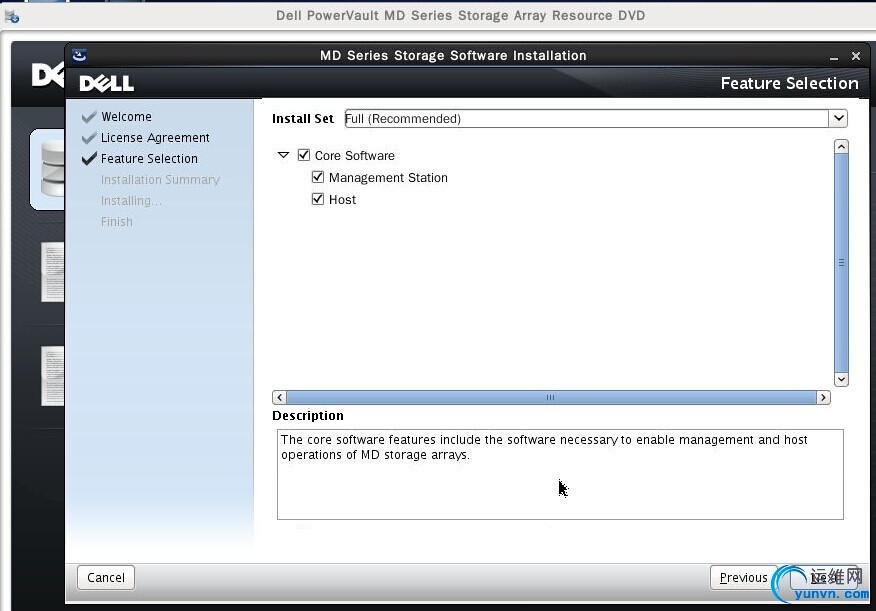The image size is (876, 611).
Task: Select the Management Station label
Action: tap(388, 178)
